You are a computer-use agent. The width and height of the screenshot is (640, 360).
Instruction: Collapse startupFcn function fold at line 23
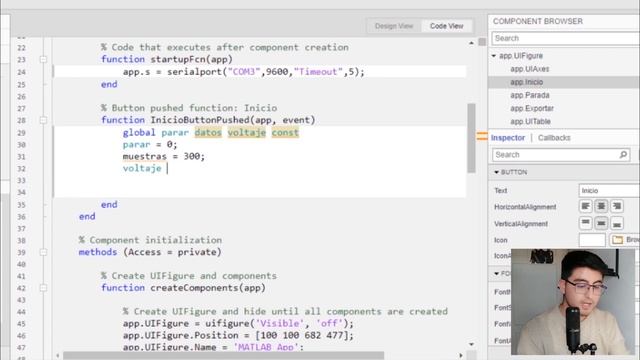[x=43, y=60]
